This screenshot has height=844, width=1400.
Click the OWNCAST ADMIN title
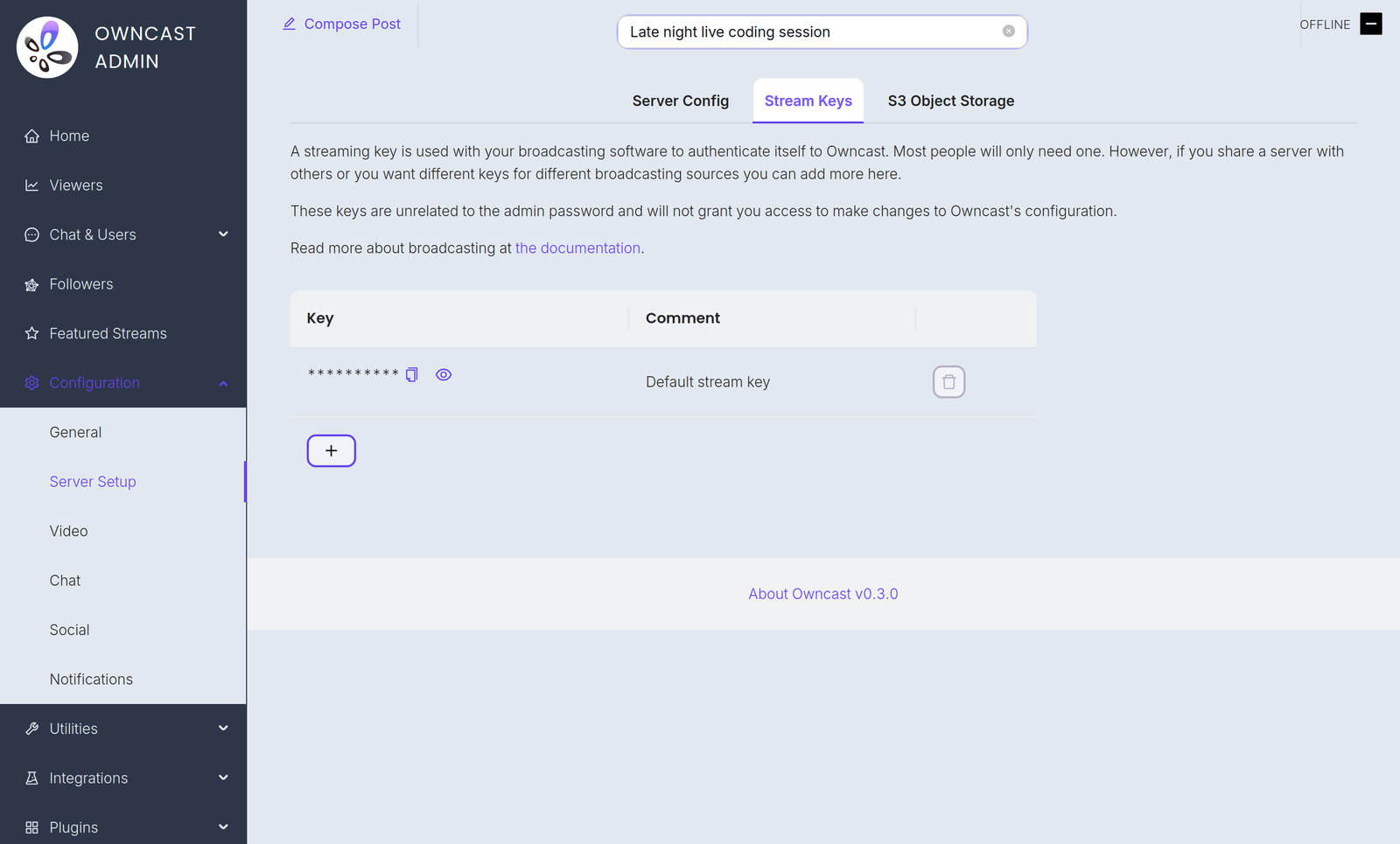(145, 47)
